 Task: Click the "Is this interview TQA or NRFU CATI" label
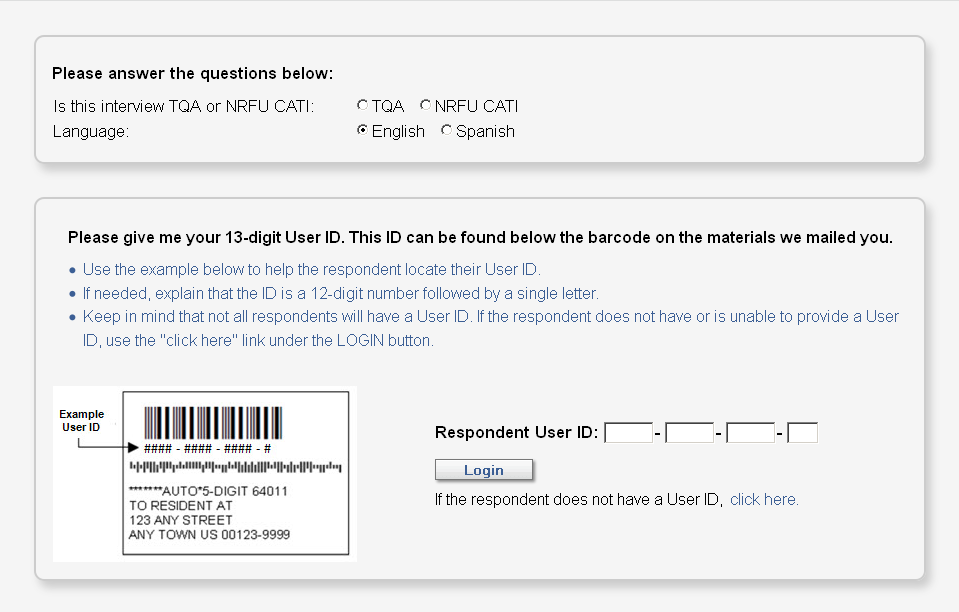[x=183, y=106]
